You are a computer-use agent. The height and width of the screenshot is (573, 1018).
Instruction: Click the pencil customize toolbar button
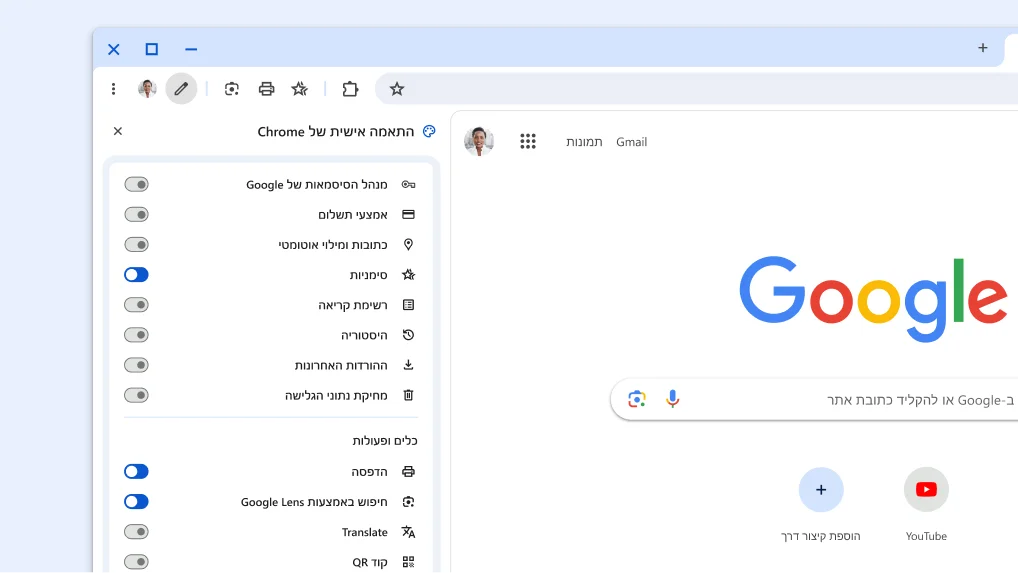tap(181, 89)
